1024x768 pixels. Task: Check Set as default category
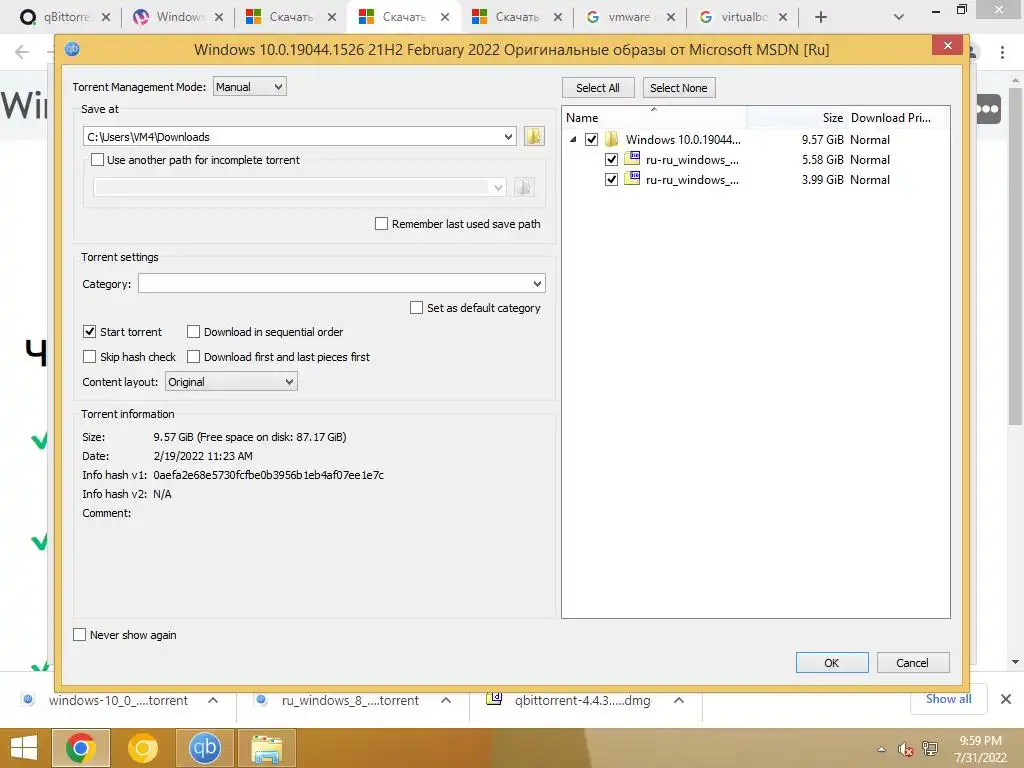tap(416, 307)
